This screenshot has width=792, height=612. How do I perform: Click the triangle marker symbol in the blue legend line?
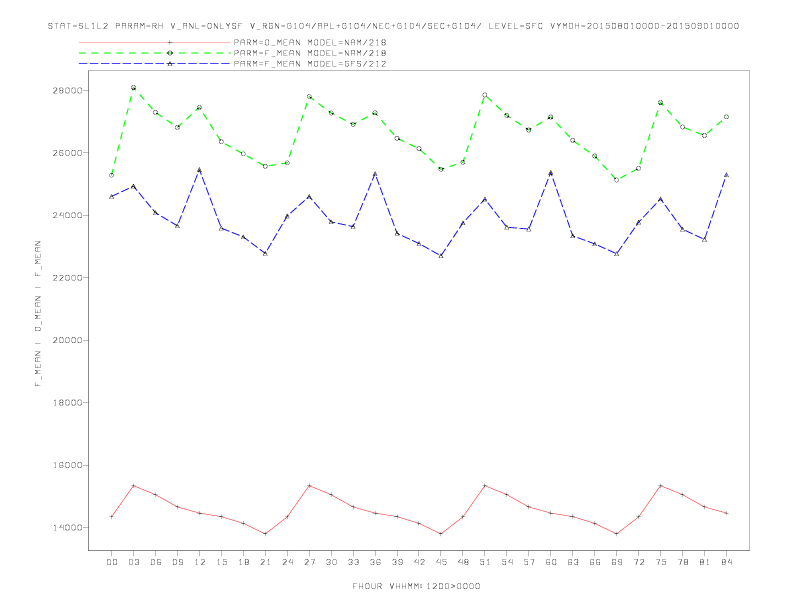coord(170,64)
